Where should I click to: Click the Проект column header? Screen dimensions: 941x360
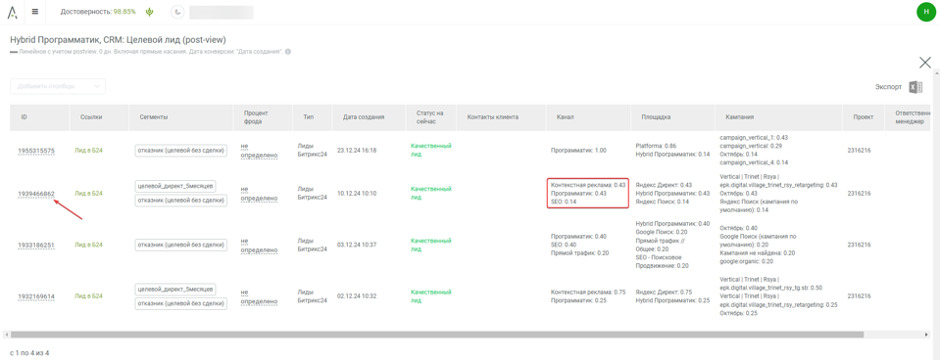[x=863, y=117]
